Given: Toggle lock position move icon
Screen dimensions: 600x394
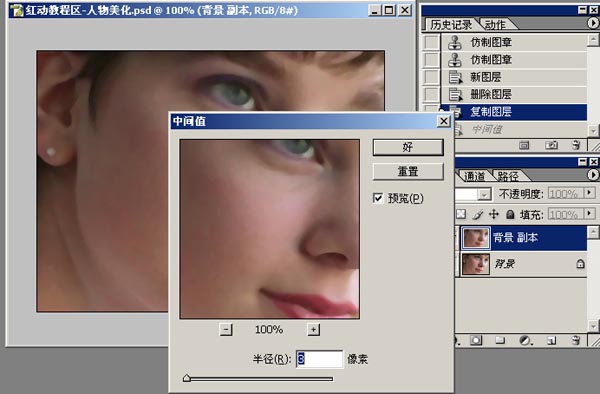Looking at the screenshot, I should pyautogui.click(x=494, y=214).
